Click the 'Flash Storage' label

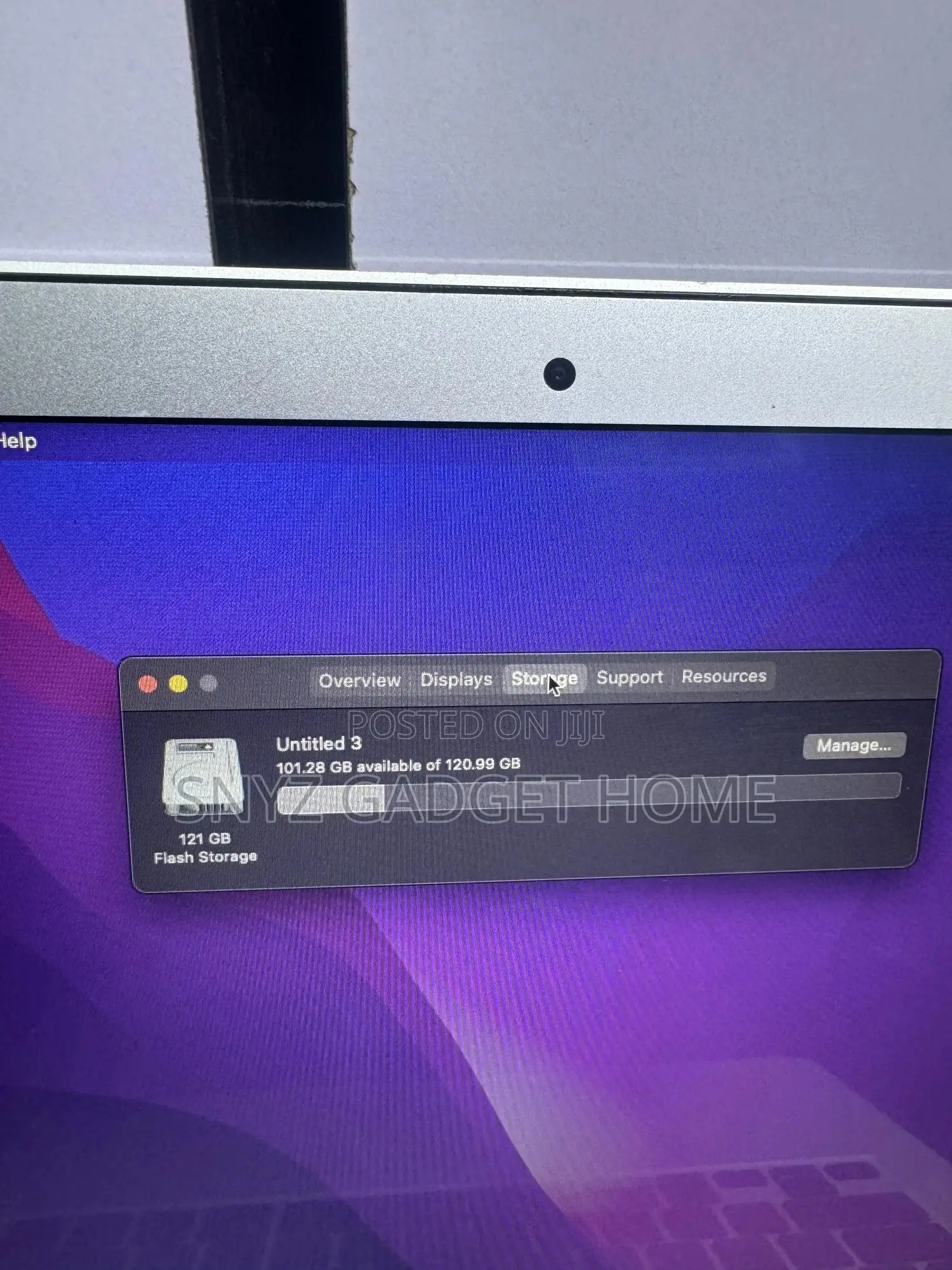205,857
